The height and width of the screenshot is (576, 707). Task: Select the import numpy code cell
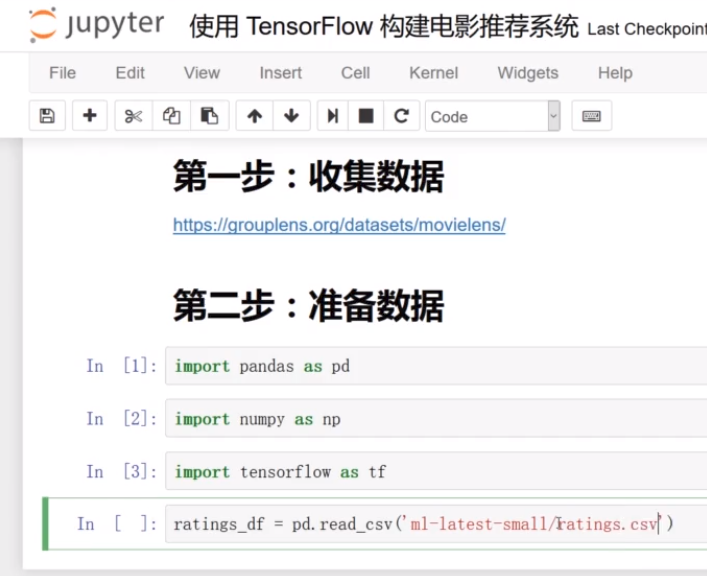coord(436,419)
